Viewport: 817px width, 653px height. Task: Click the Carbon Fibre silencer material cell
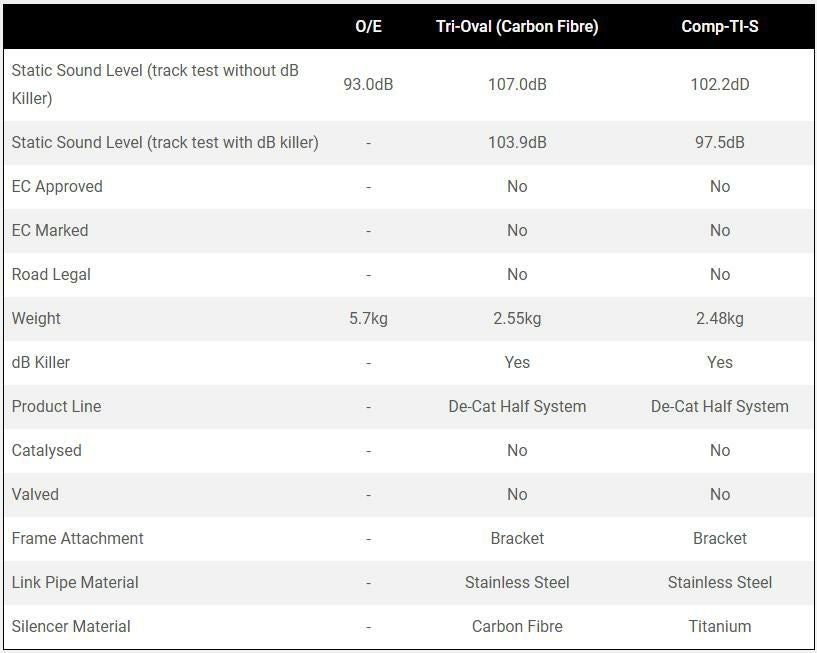coord(517,626)
